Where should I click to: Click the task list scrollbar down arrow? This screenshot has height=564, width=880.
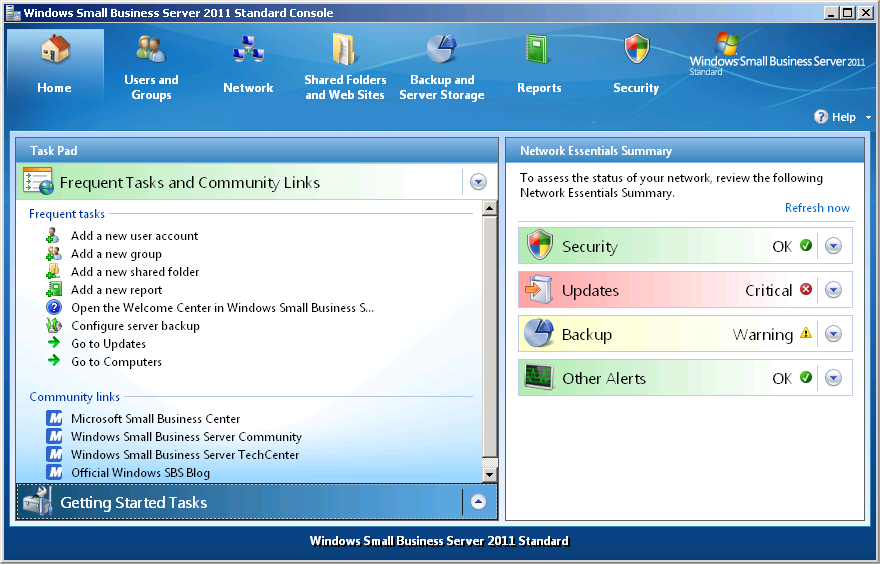coord(490,474)
